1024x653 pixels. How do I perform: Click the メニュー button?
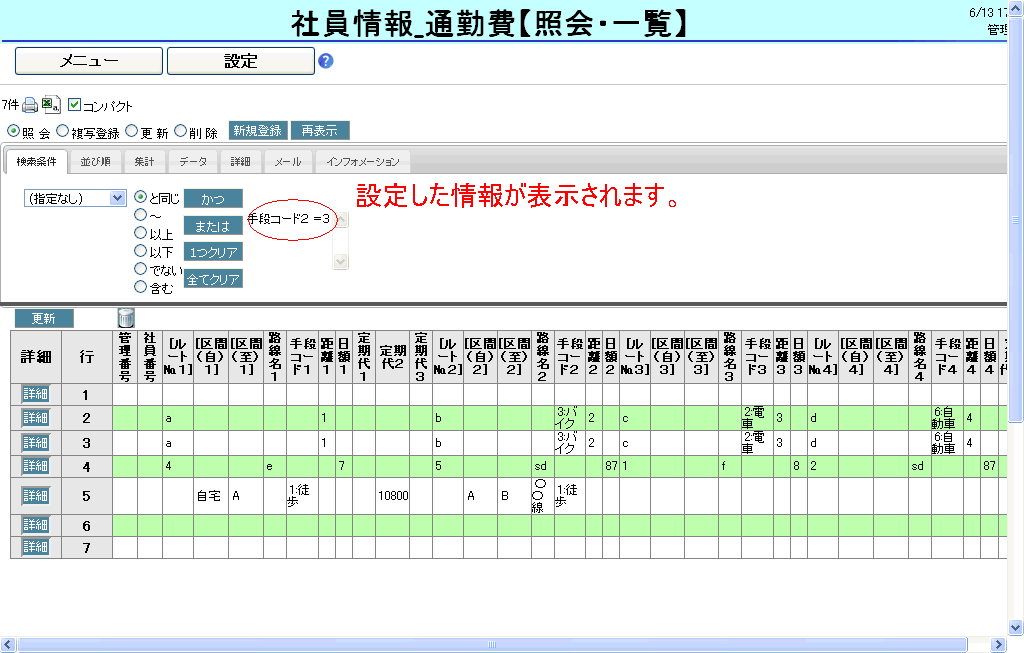point(89,61)
